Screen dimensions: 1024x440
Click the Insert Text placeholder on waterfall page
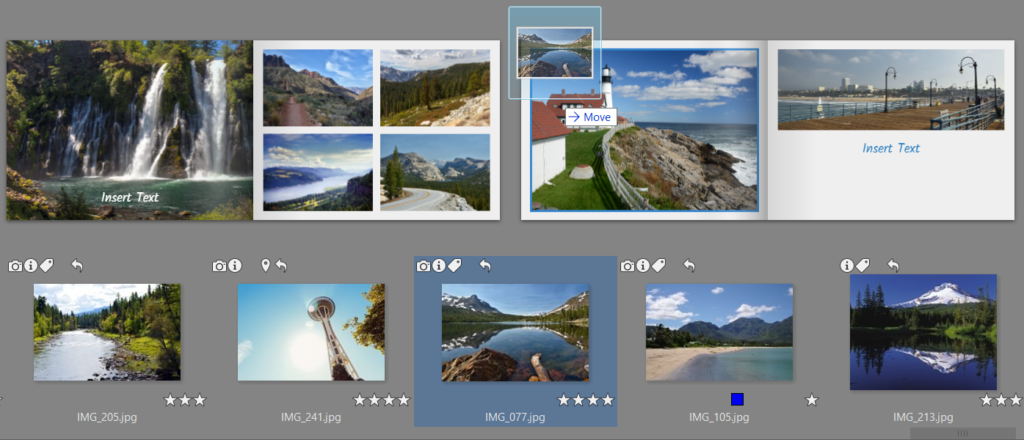tap(130, 197)
